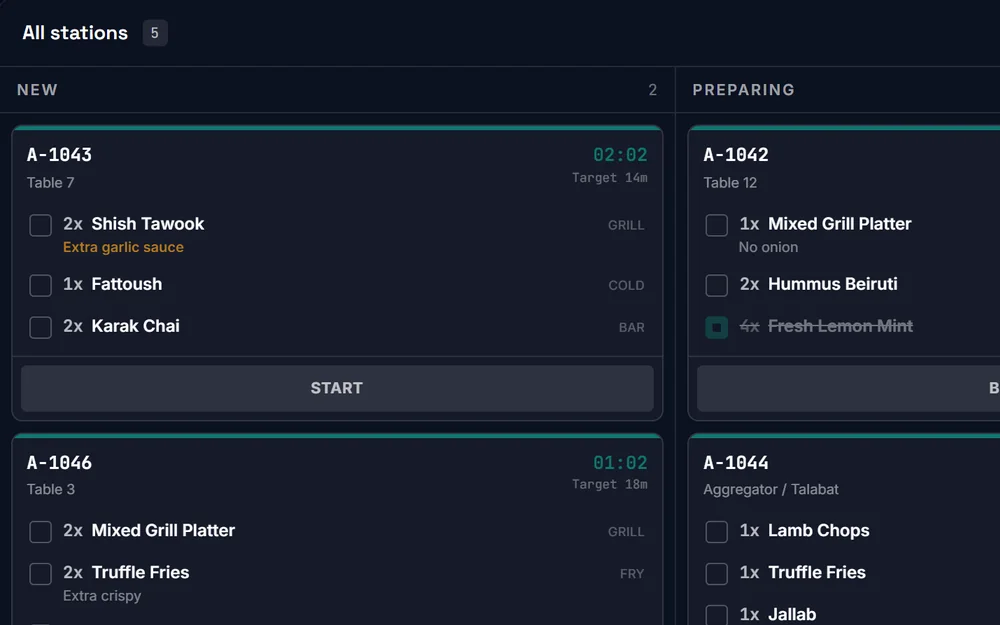Screen dimensions: 1000x625
Task: Click the Hummus Beiruti item name
Action: (833, 284)
